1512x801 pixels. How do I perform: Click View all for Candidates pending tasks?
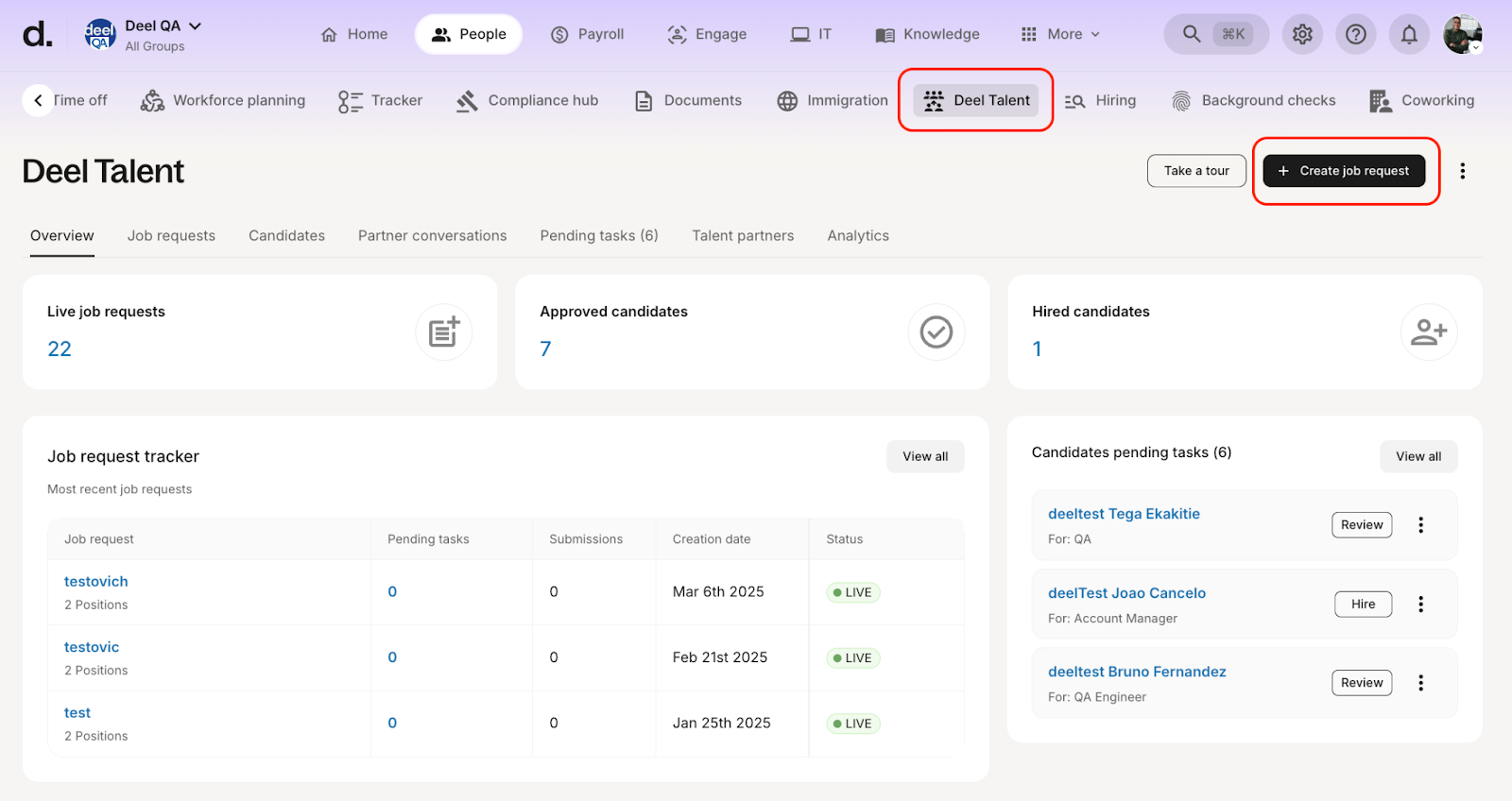(1418, 456)
